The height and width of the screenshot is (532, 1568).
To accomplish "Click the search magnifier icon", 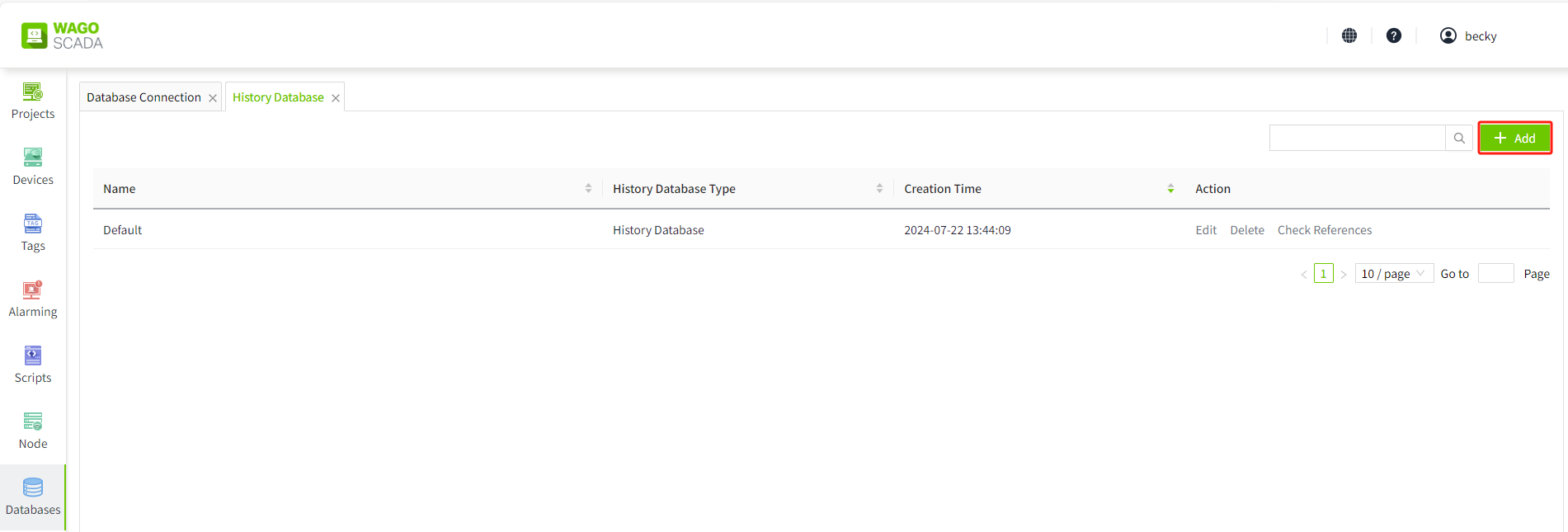I will [x=1459, y=139].
